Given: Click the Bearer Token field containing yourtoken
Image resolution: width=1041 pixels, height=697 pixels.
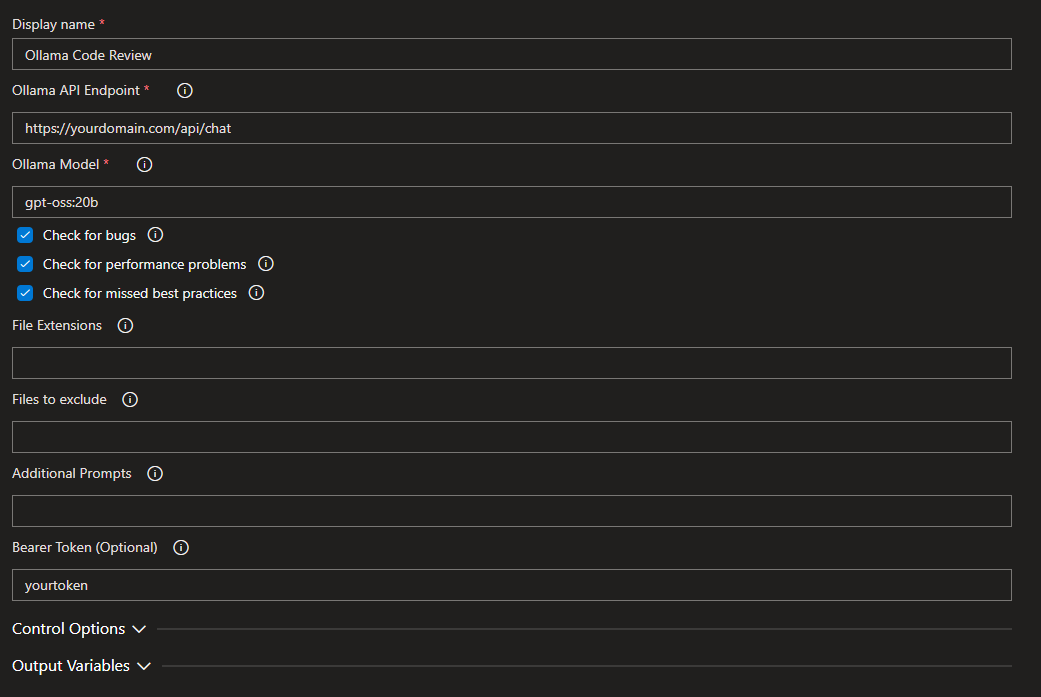Looking at the screenshot, I should tap(510, 585).
